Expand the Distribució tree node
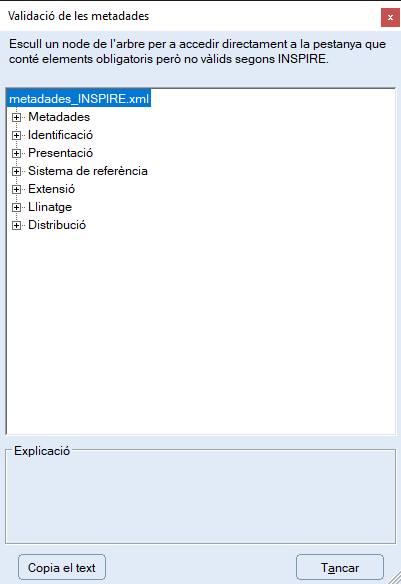Image resolution: width=401 pixels, height=584 pixels. tap(16, 225)
